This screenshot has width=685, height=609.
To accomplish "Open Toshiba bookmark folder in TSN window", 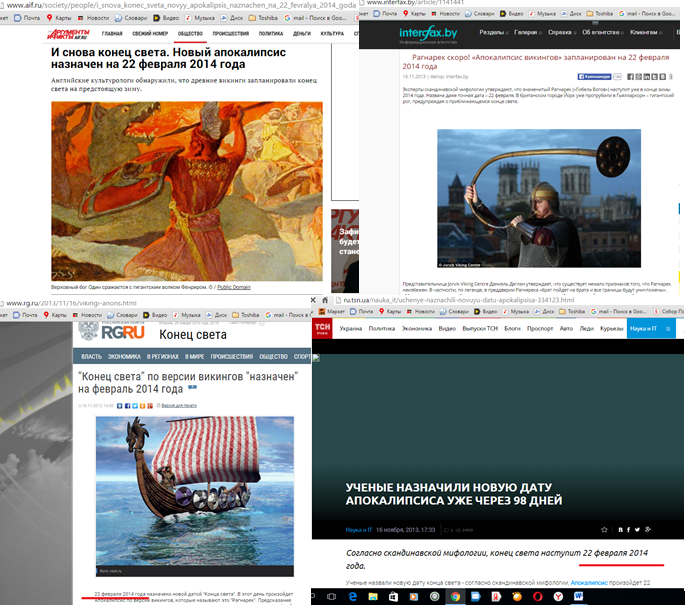I will pyautogui.click(x=572, y=311).
